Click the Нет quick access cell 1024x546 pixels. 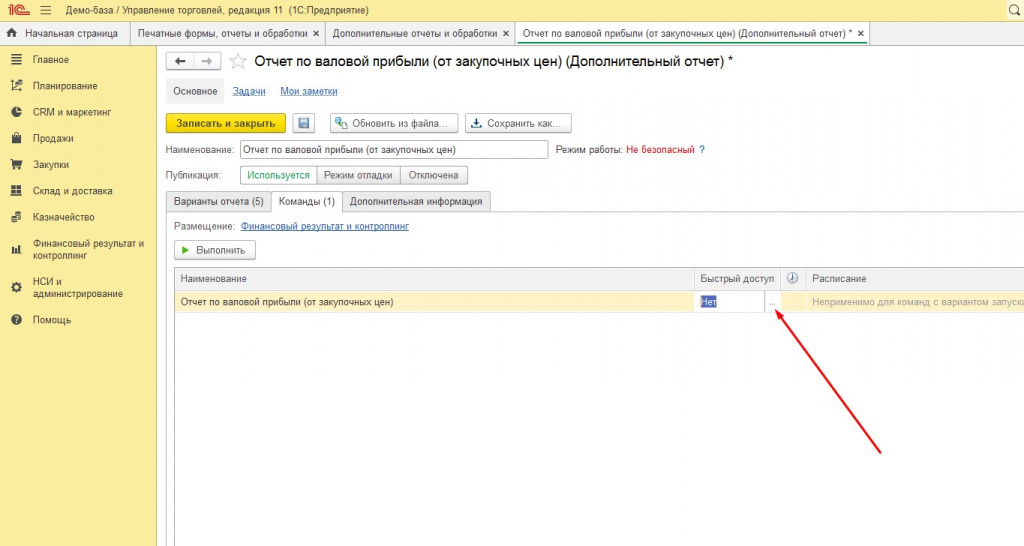729,302
